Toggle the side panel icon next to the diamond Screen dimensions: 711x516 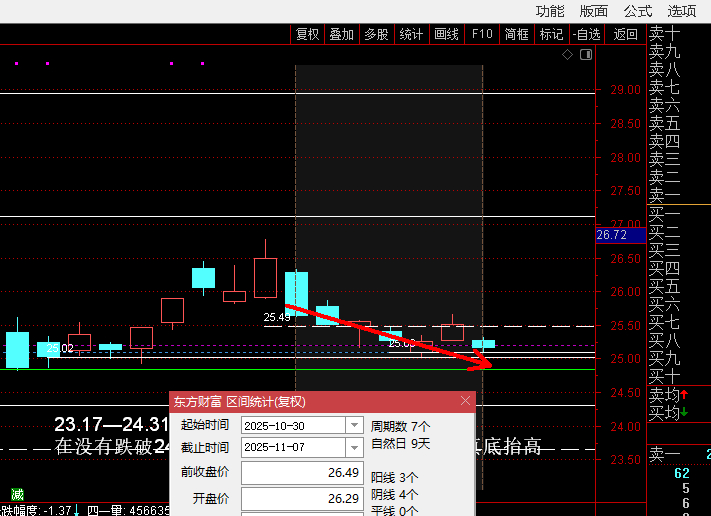[x=586, y=55]
